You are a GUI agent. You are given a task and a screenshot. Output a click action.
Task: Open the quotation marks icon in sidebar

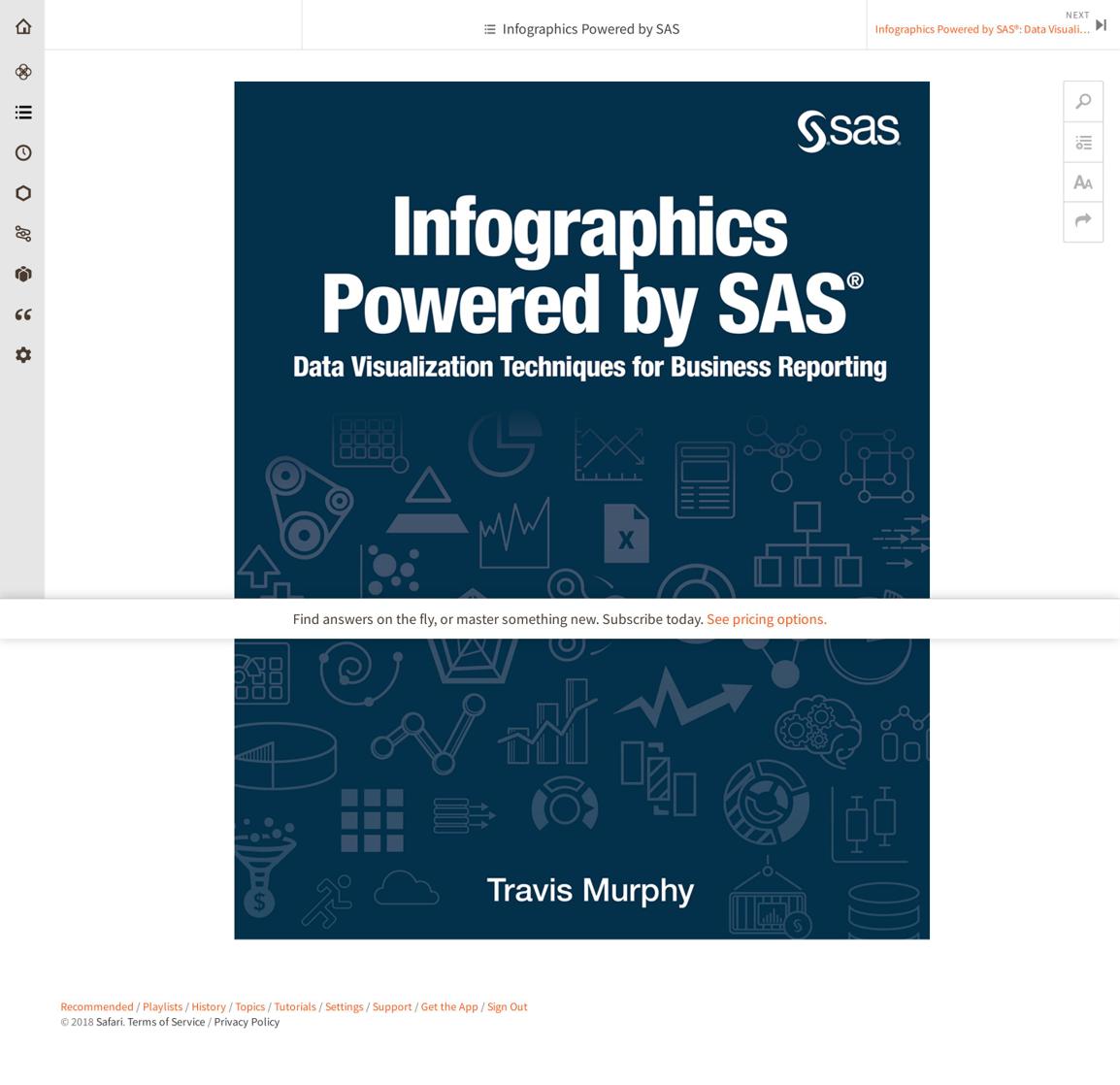coord(23,314)
